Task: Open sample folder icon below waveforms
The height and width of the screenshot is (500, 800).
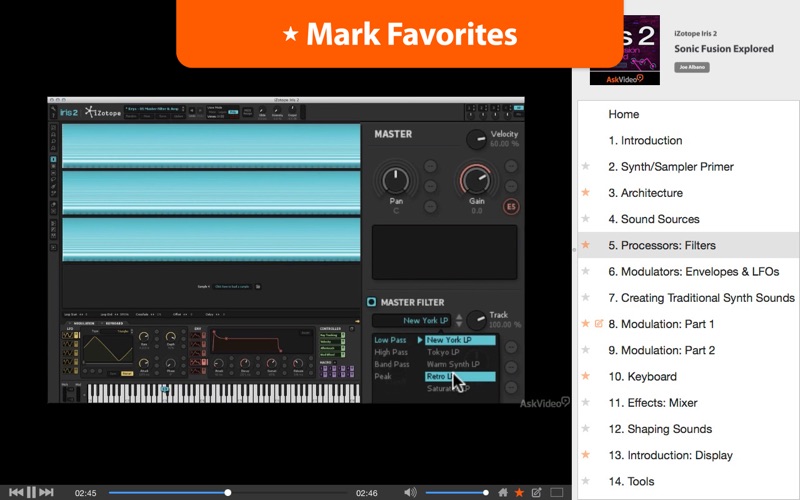Action: 258,287
